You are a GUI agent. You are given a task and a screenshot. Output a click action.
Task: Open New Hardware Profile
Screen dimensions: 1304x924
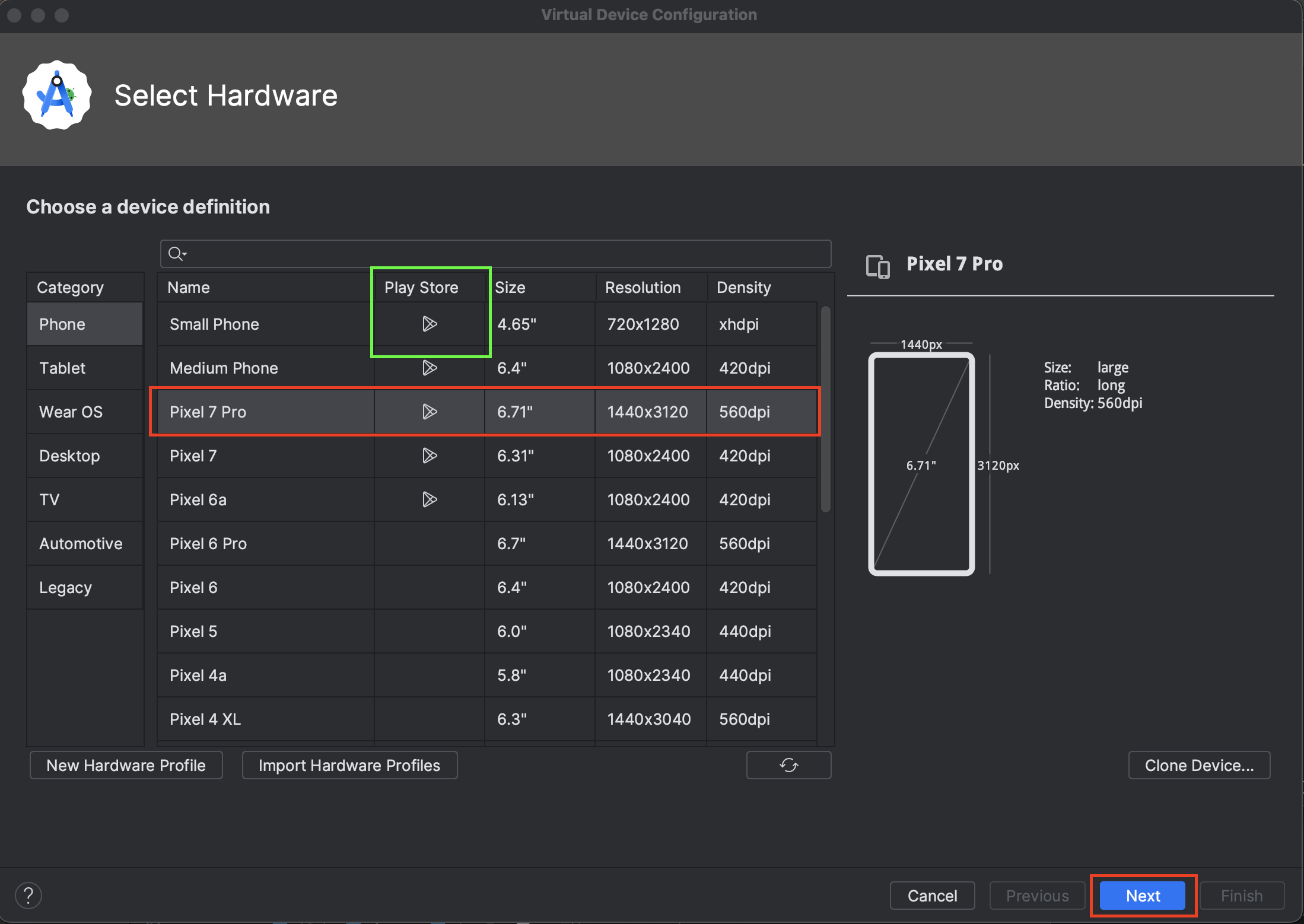pyautogui.click(x=126, y=765)
